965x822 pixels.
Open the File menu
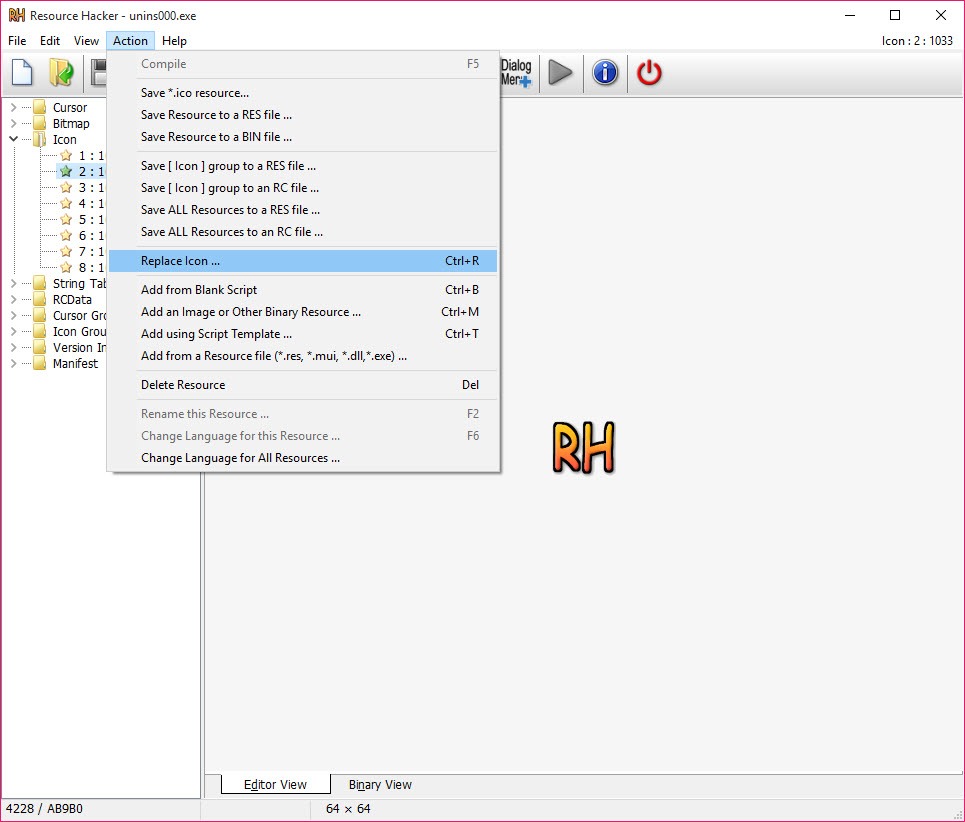(17, 41)
